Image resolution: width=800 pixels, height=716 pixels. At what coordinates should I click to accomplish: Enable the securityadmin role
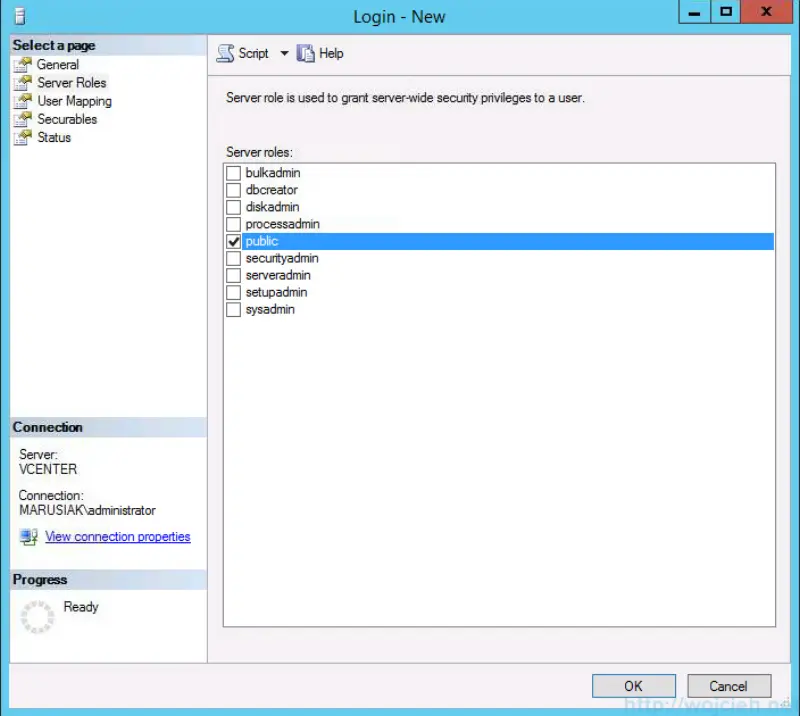tap(233, 258)
